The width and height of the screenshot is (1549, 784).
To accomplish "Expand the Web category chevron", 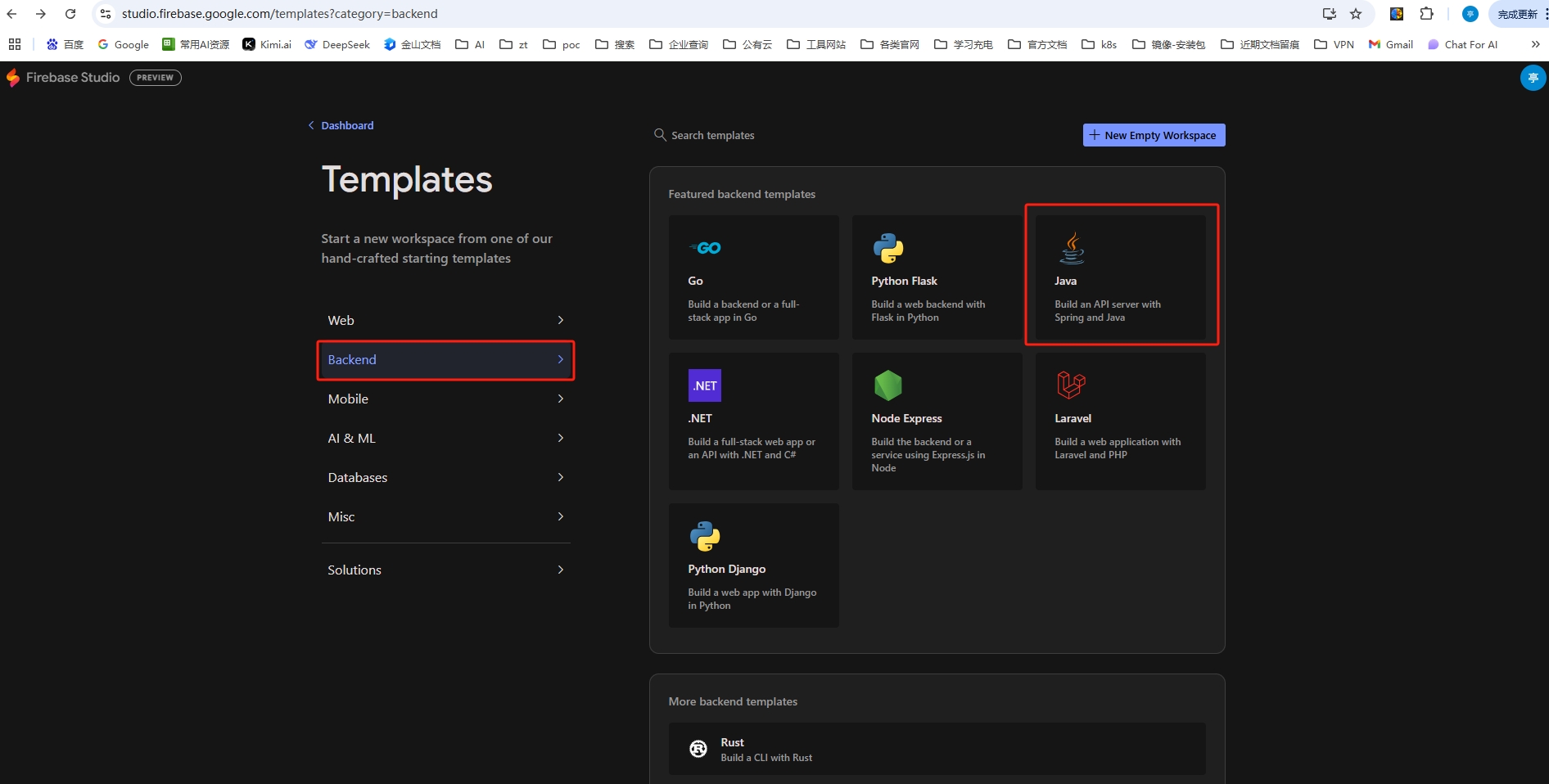I will point(561,320).
